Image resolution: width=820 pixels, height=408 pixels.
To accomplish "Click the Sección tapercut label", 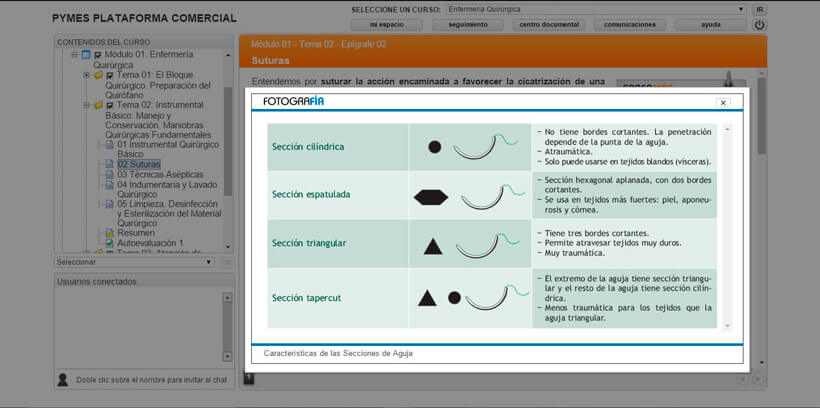I will pos(306,298).
